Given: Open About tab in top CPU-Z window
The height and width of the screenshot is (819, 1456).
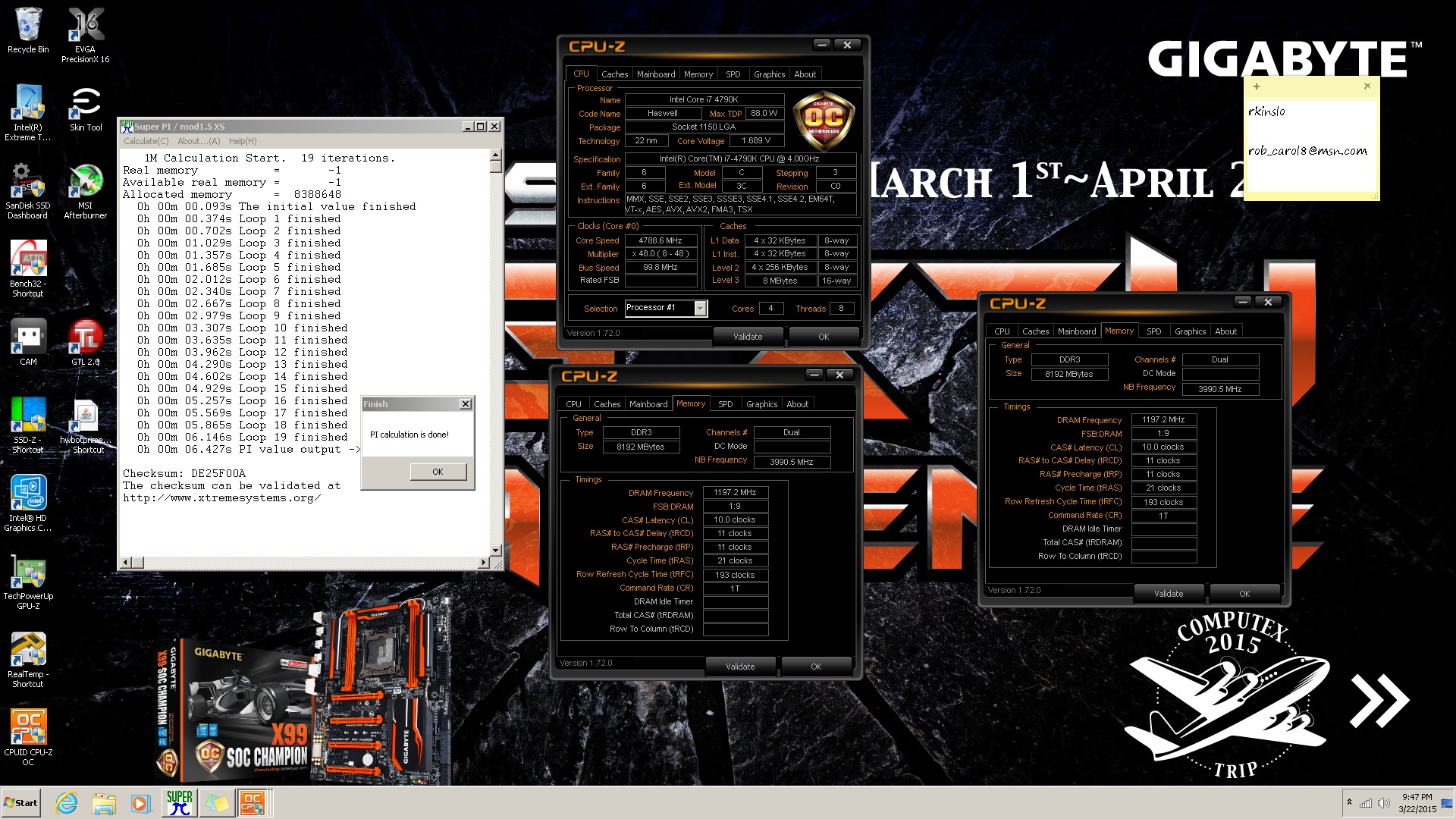Looking at the screenshot, I should coord(805,74).
